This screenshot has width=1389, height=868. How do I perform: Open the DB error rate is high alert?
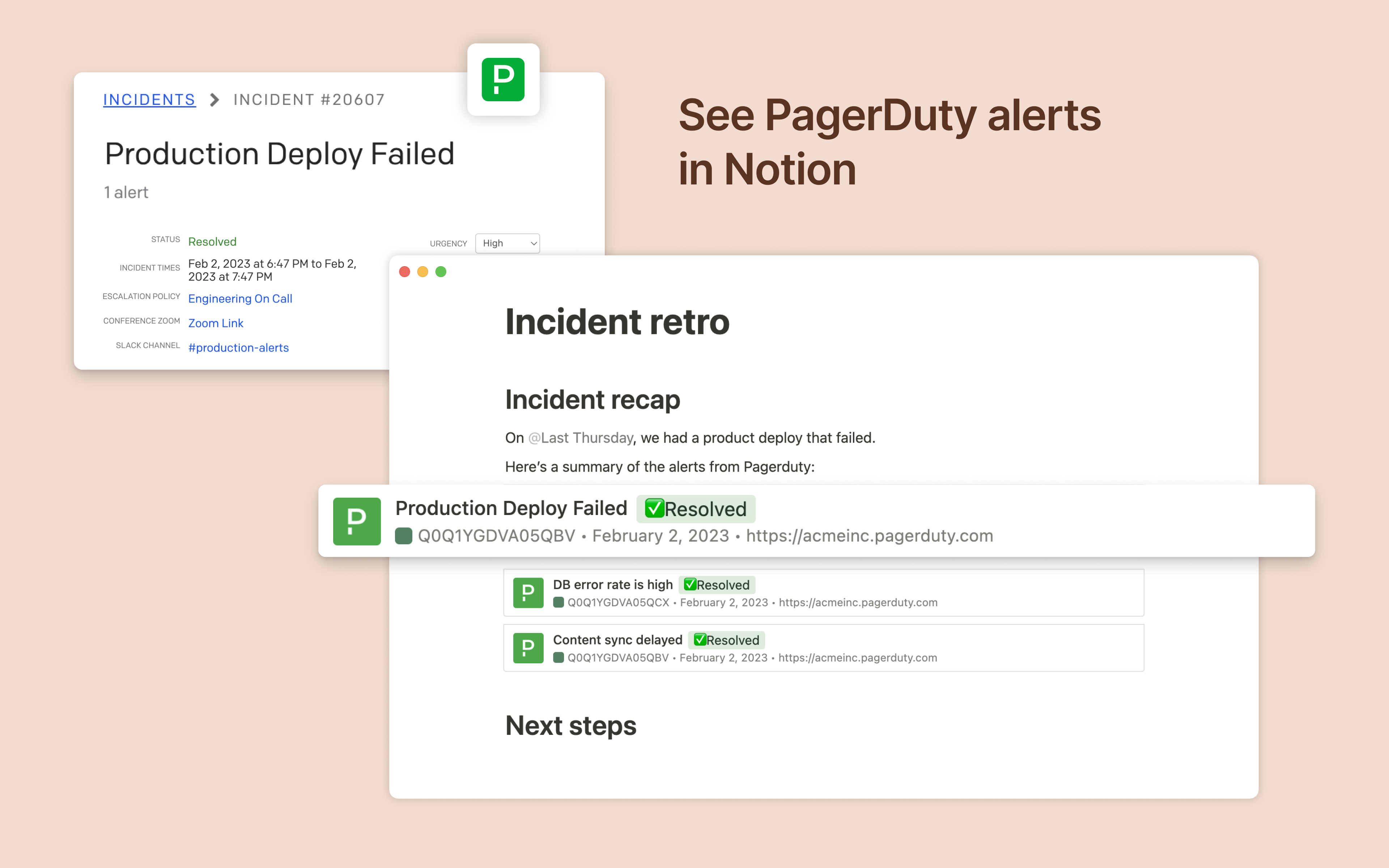point(612,584)
